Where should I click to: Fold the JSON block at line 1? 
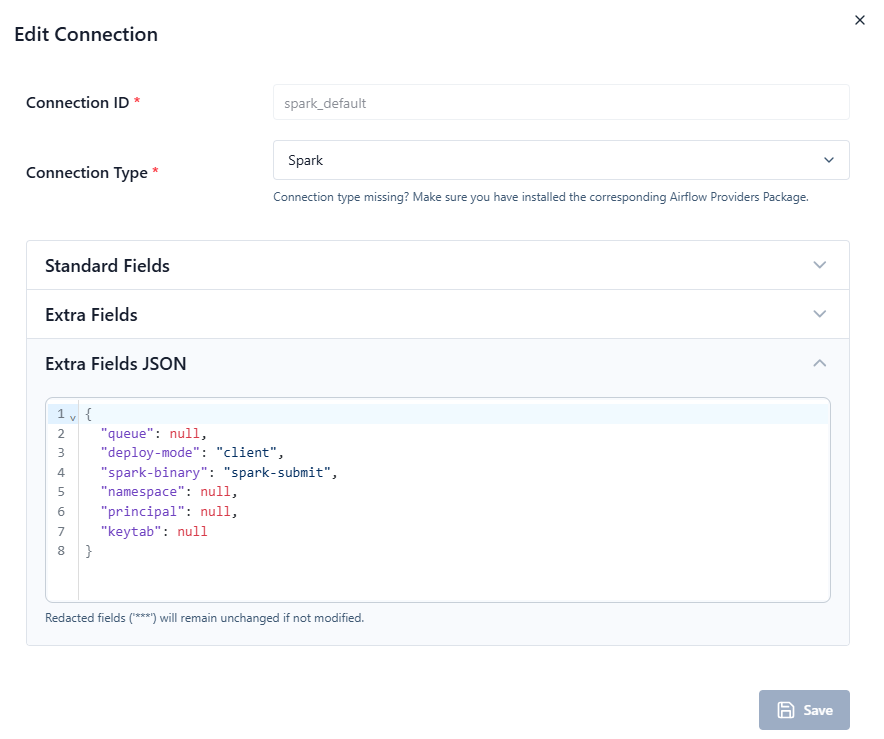click(x=73, y=415)
